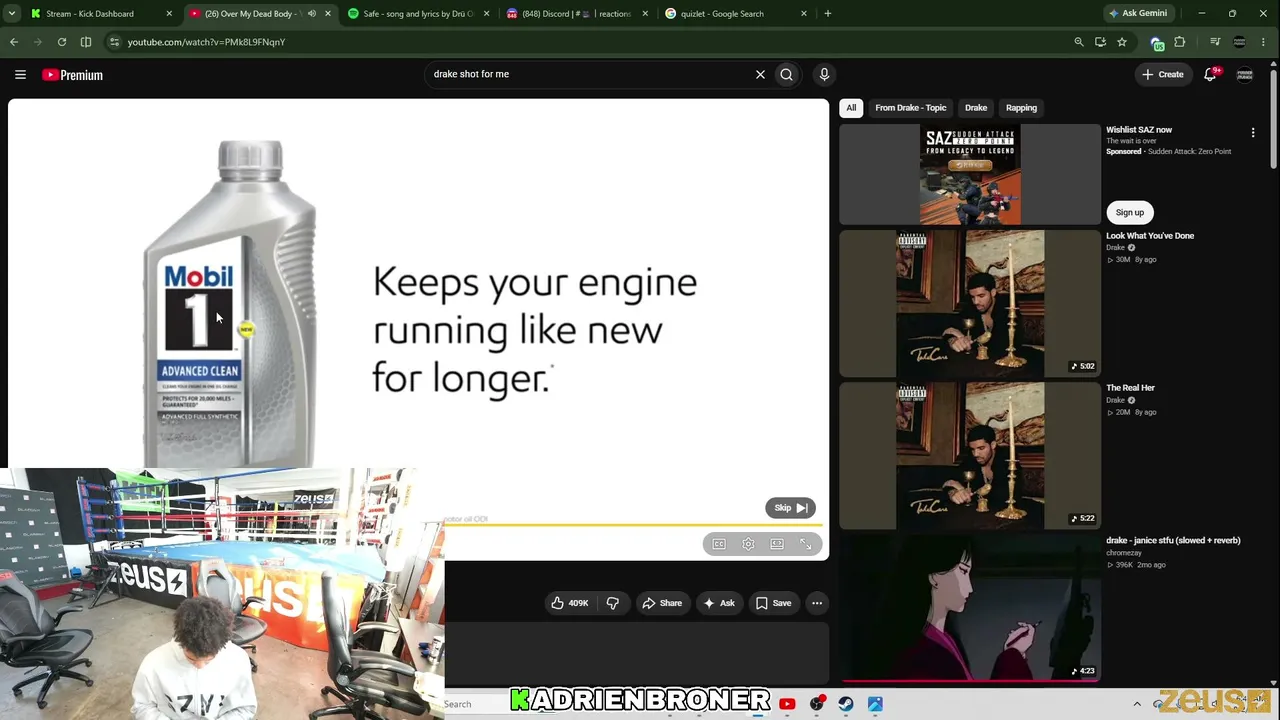Click the ad progress bar
This screenshot has height=720, width=1280.
click(634, 525)
